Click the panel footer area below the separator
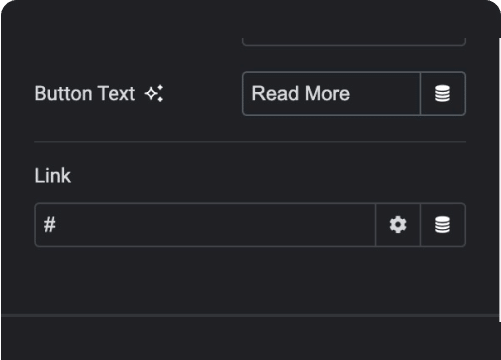Image resolution: width=501 pixels, height=360 pixels. (250, 338)
